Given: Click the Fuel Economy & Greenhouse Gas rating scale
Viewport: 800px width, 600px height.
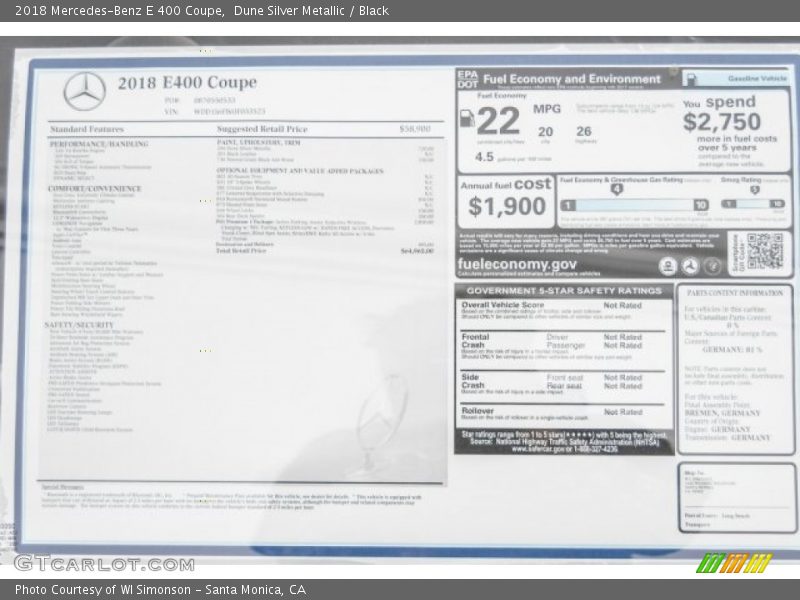Looking at the screenshot, I should tap(635, 205).
